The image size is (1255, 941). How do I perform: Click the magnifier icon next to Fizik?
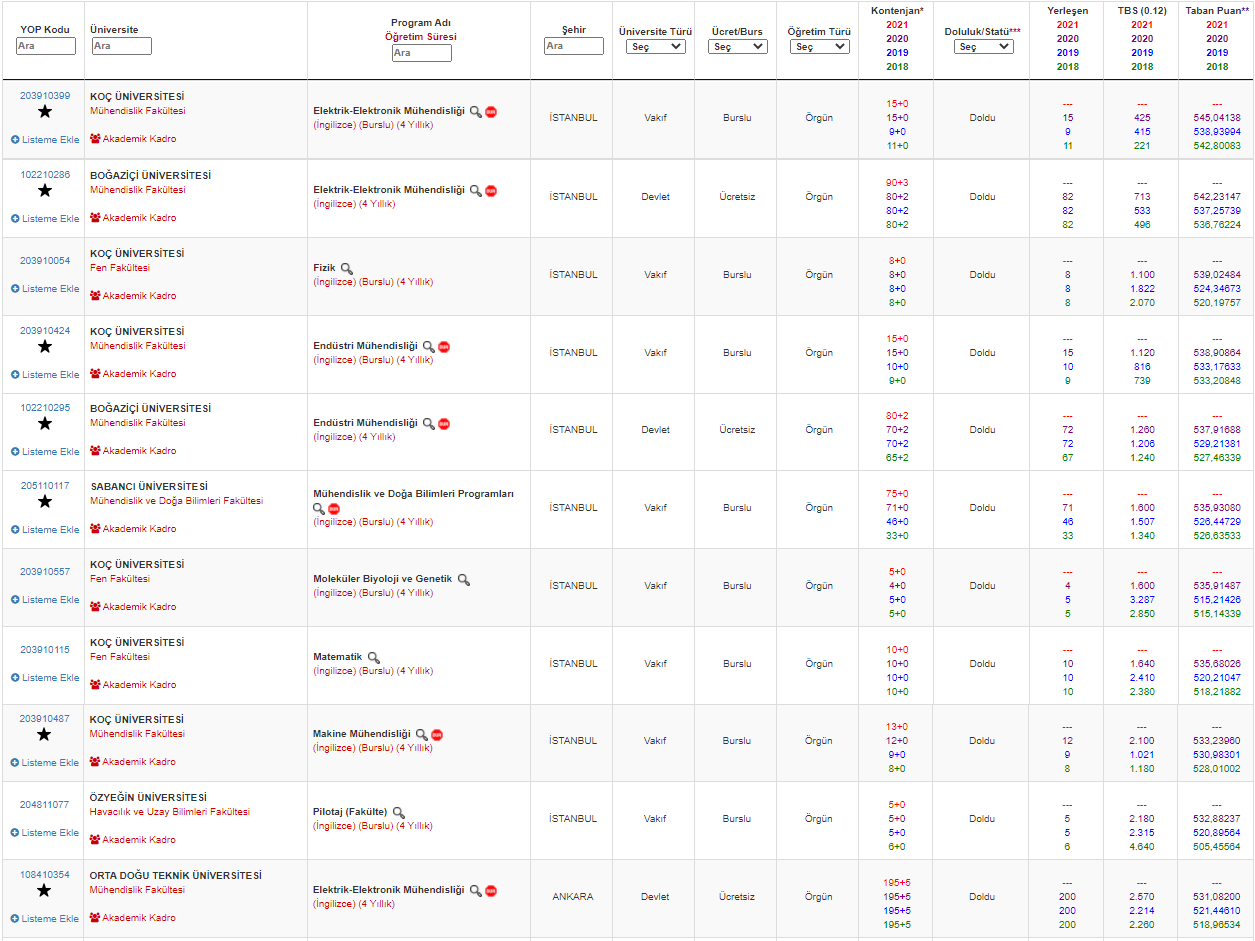(347, 269)
